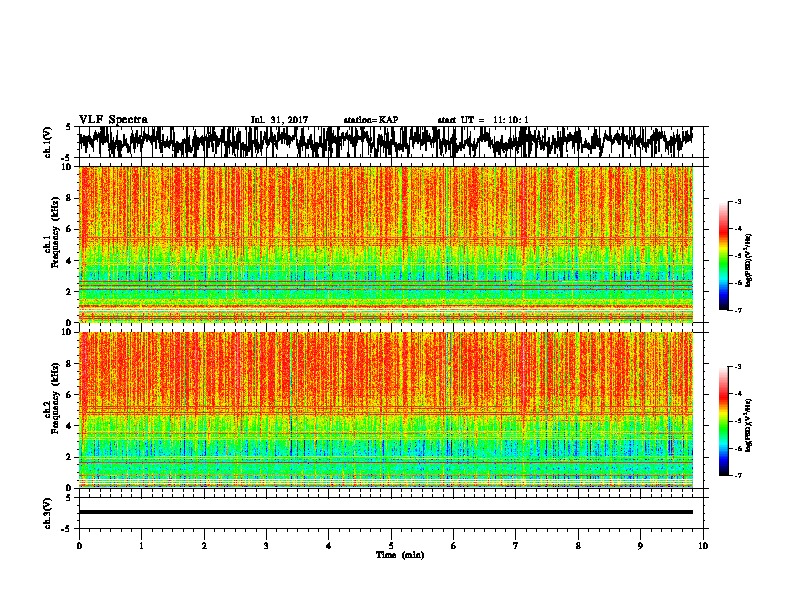Click the "-3" label on ch.1 color scale

coord(737,202)
